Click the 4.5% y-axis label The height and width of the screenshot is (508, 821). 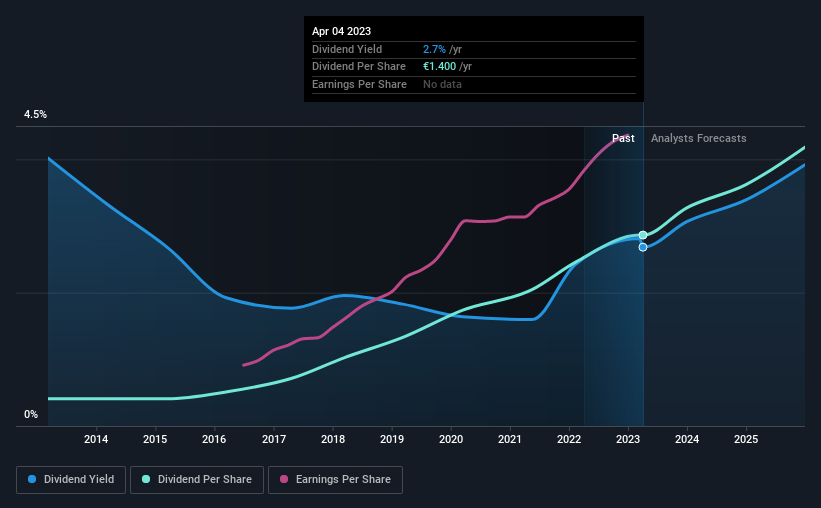pos(35,114)
